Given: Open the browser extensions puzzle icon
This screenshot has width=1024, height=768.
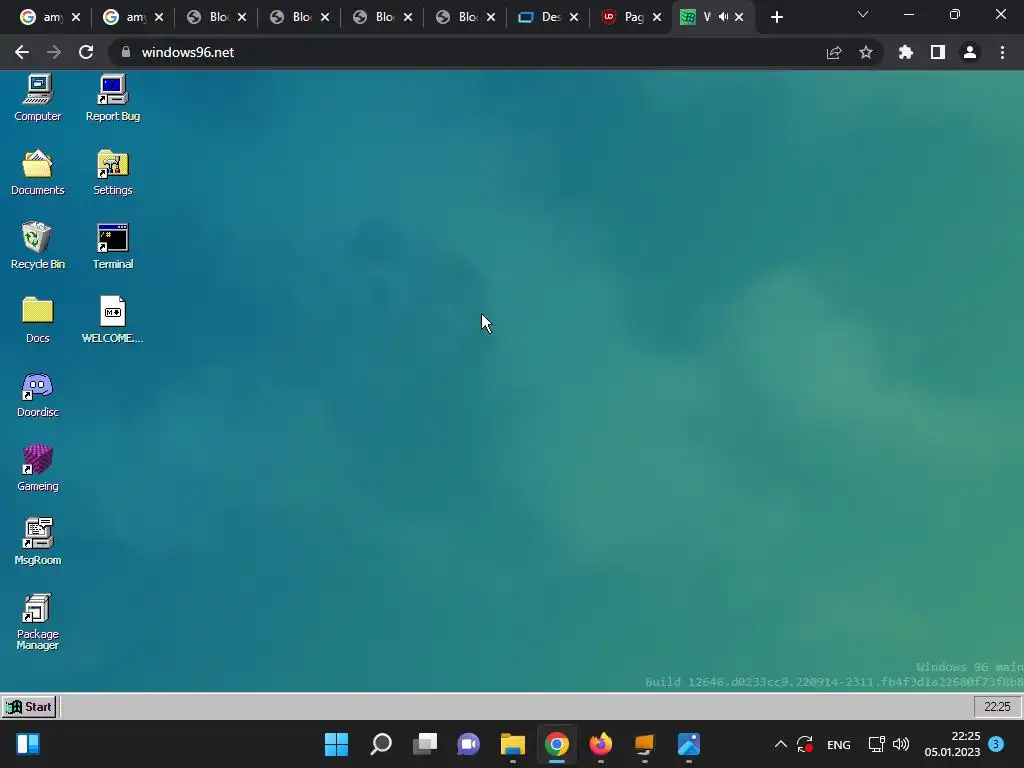Looking at the screenshot, I should tap(906, 52).
